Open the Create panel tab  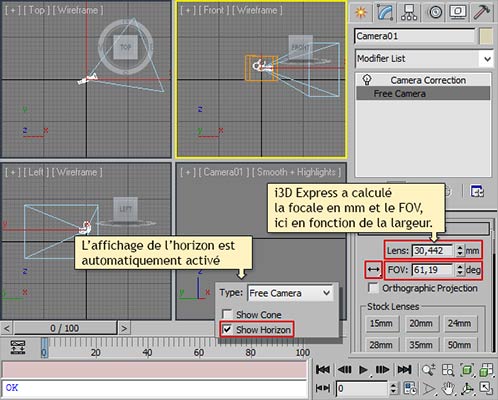point(361,12)
